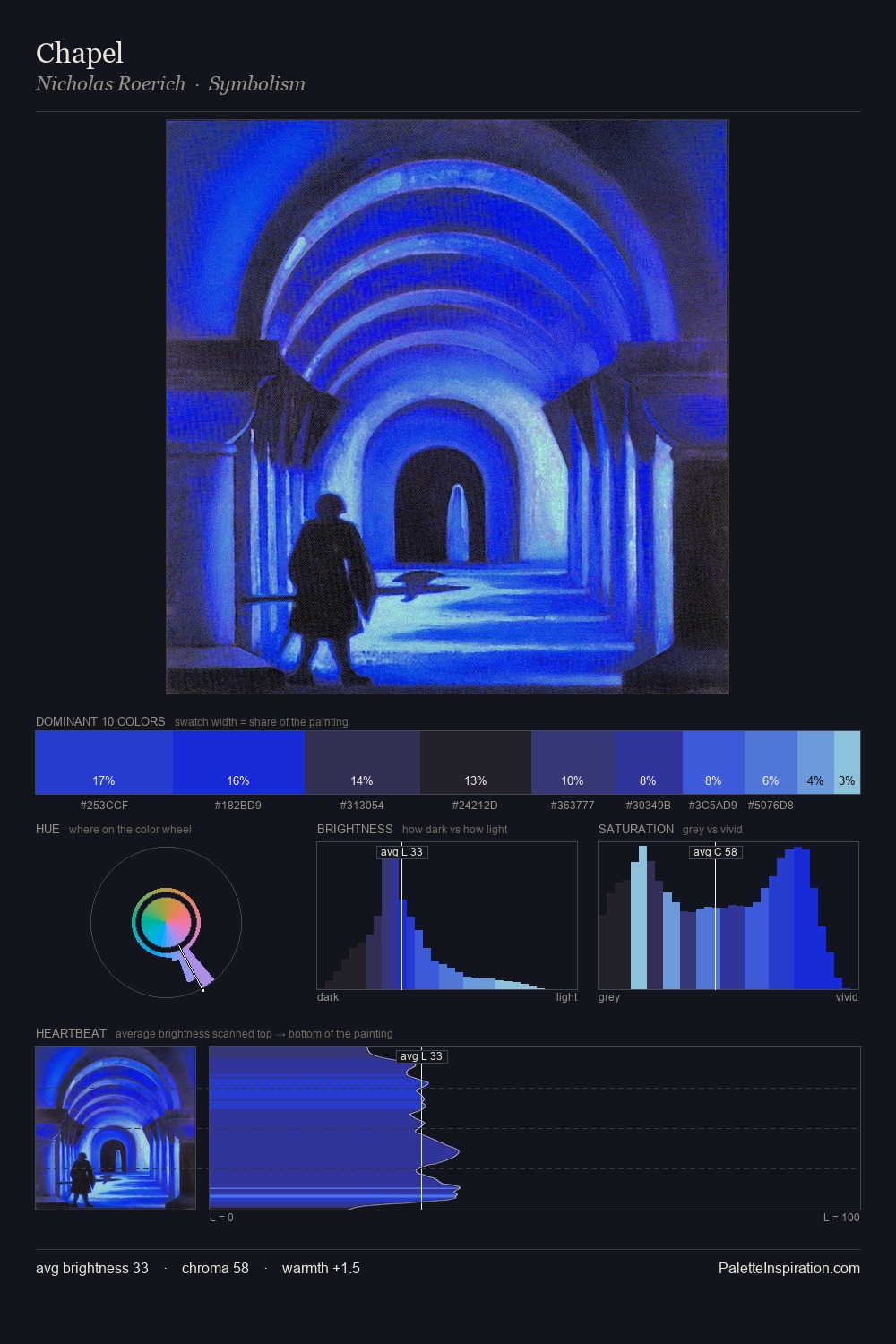This screenshot has width=896, height=1344.
Task: Choose the 4% light blue swatch
Action: pos(815,762)
